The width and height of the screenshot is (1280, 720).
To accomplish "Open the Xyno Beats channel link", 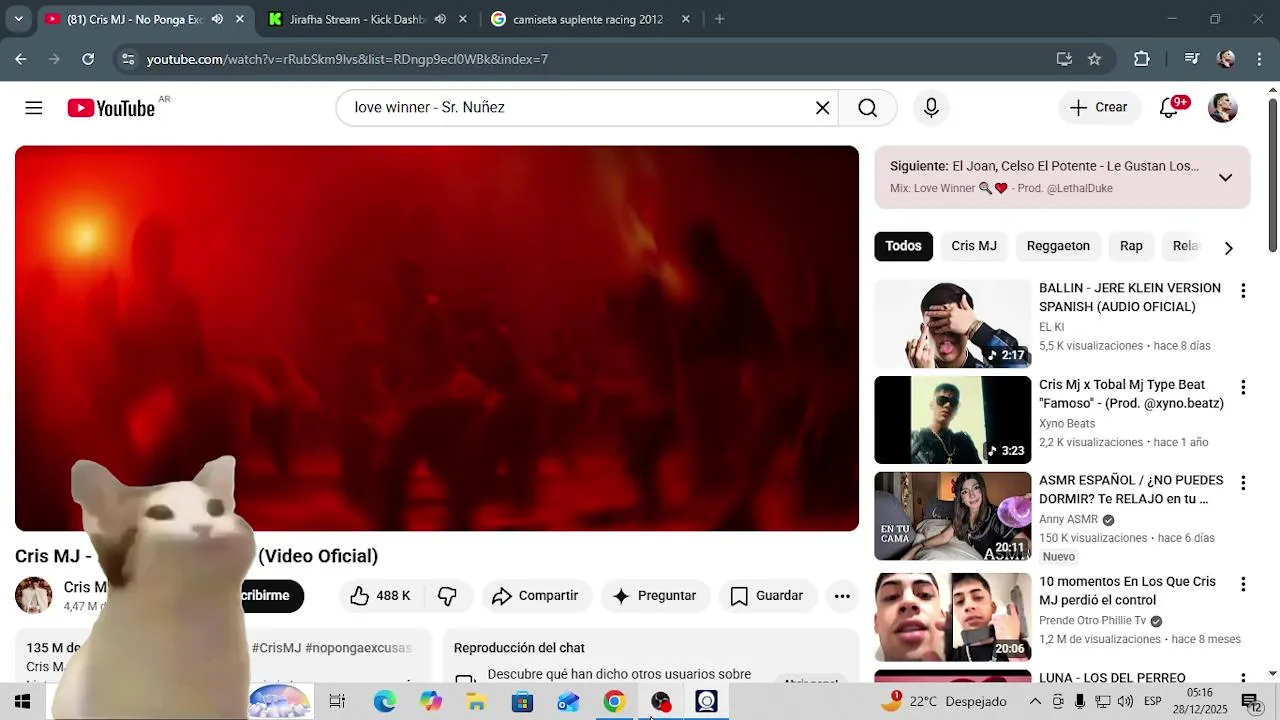I will 1067,423.
